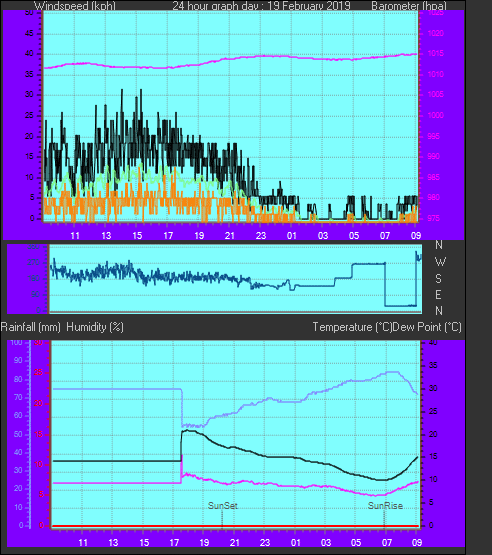Click hour 01 on wind graph axis
Screen dimensions: 492x555
(292, 236)
